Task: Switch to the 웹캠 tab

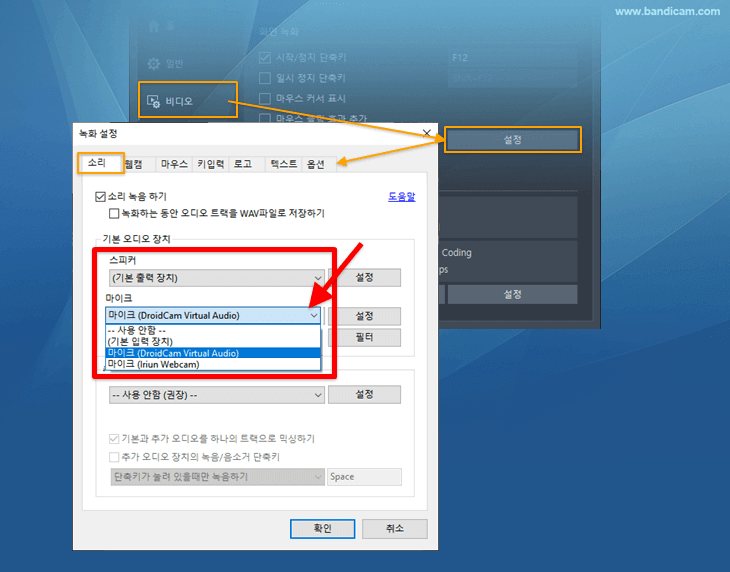Action: click(x=138, y=163)
